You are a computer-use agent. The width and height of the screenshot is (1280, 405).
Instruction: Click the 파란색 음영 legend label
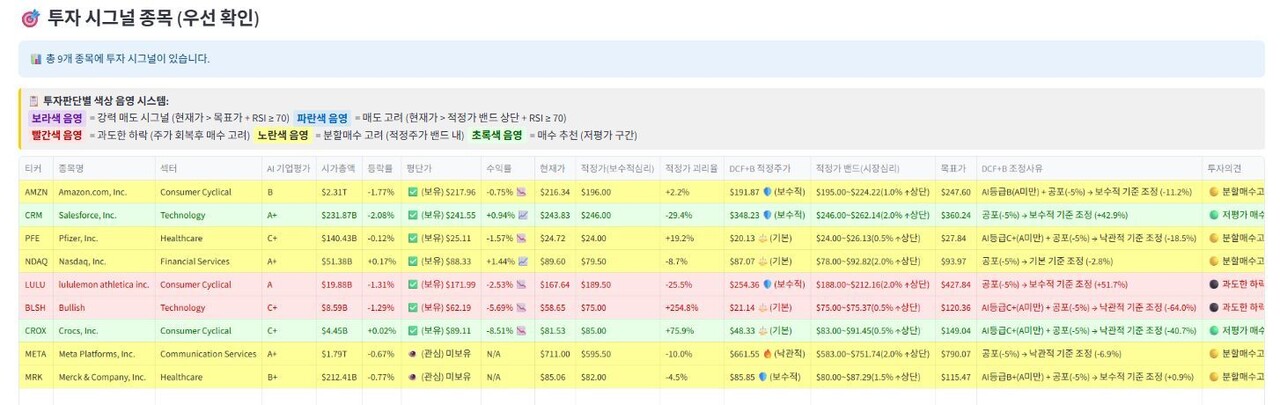[322, 118]
